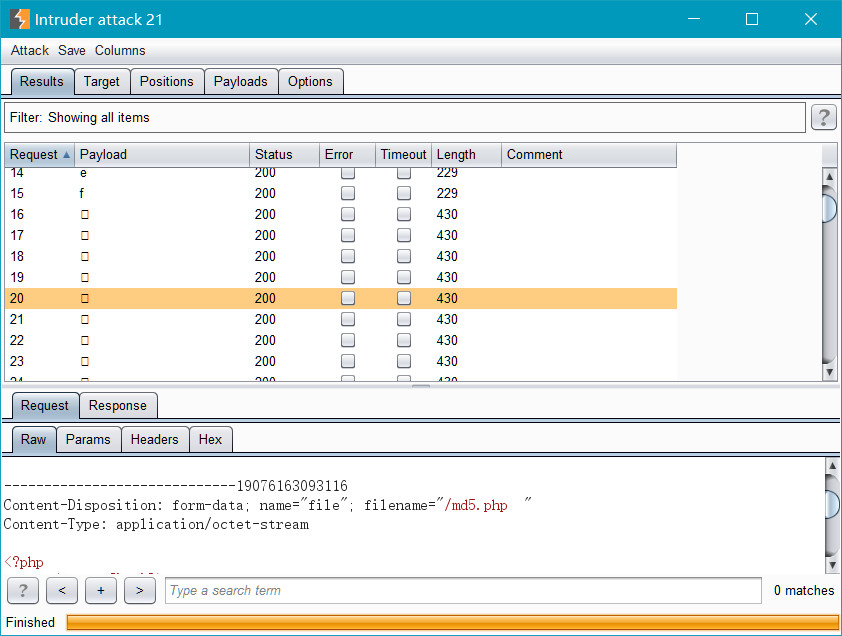This screenshot has height=636, width=842.
Task: Minimize the Intruder attack window
Action: coord(694,19)
